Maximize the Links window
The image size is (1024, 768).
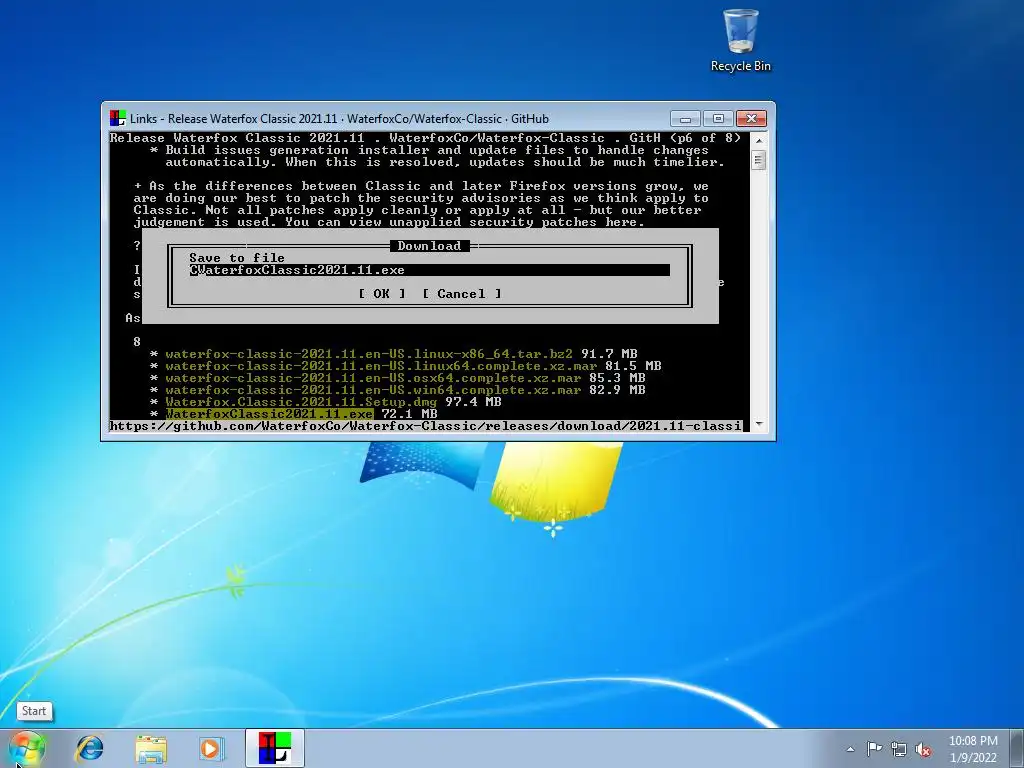718,119
